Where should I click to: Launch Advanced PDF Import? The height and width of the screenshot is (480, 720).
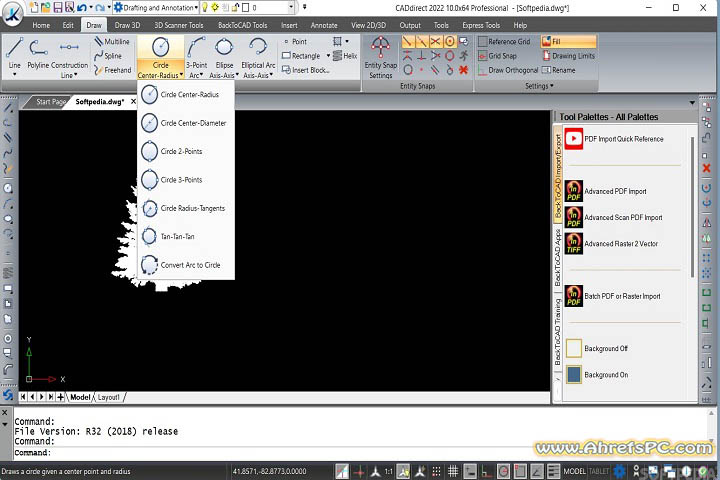pos(606,191)
